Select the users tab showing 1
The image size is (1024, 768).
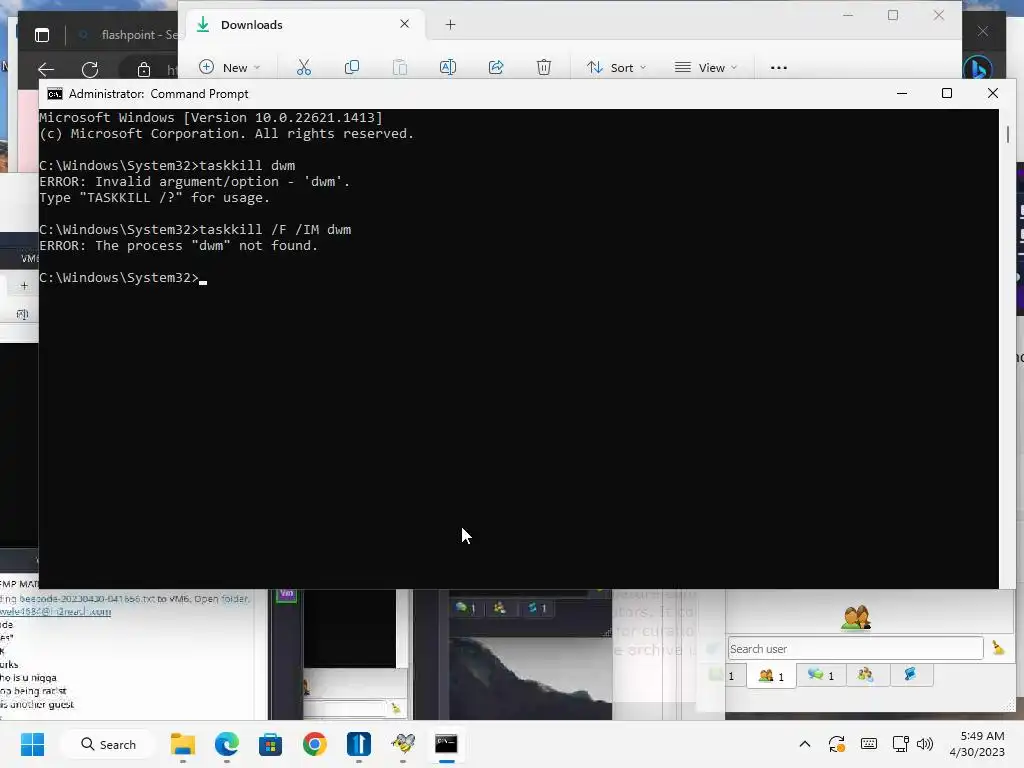[771, 675]
